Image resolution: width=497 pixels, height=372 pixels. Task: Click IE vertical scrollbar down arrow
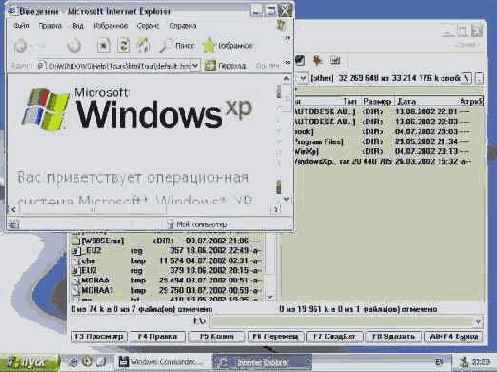[x=286, y=199]
